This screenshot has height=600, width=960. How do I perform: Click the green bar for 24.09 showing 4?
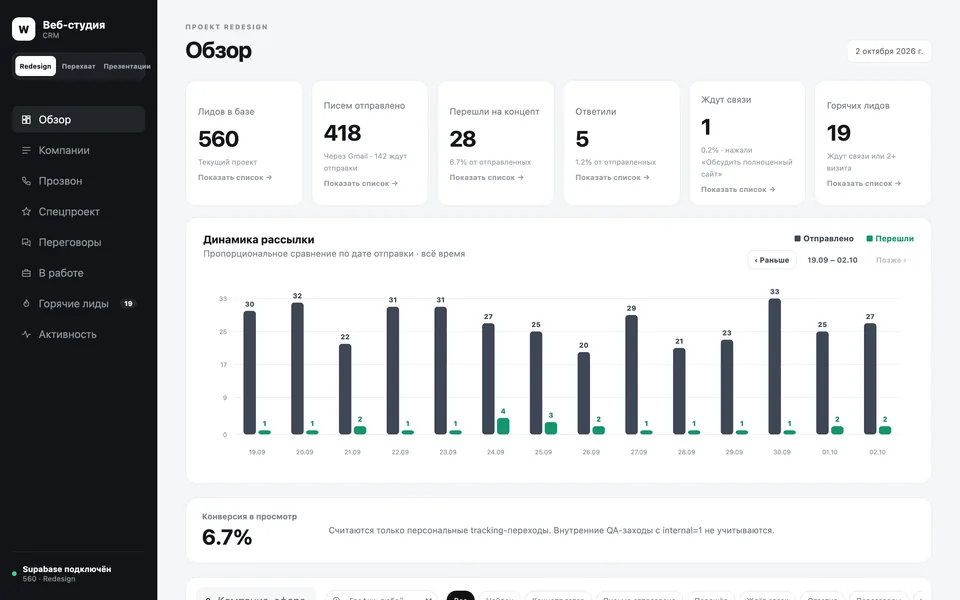click(x=503, y=426)
